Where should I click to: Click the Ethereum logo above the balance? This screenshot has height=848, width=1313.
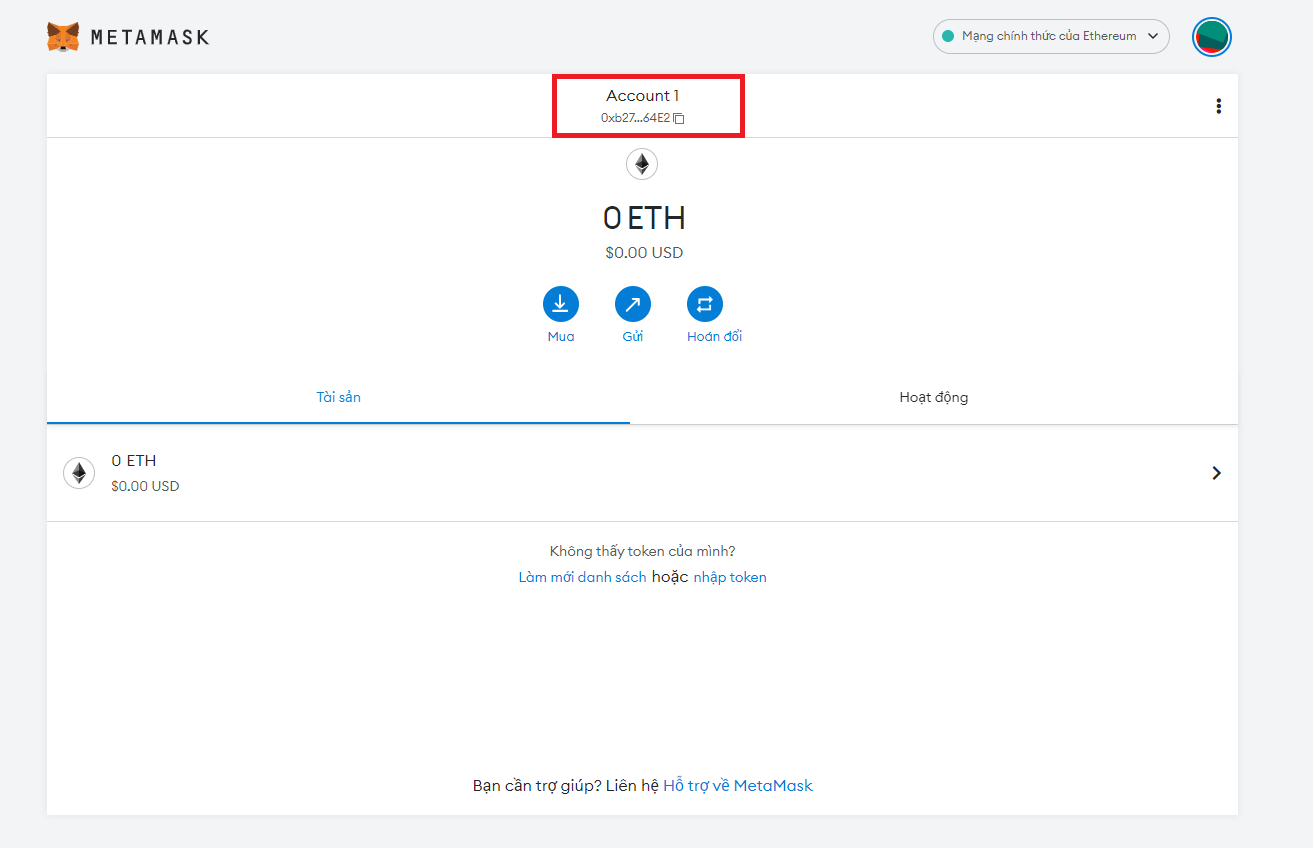641,163
